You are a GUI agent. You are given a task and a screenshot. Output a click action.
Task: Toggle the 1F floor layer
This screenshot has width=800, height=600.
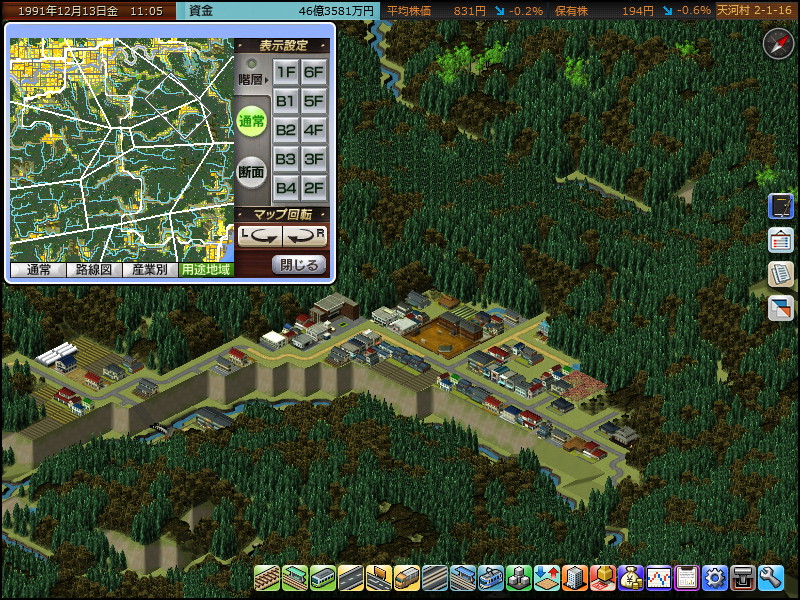click(x=286, y=71)
